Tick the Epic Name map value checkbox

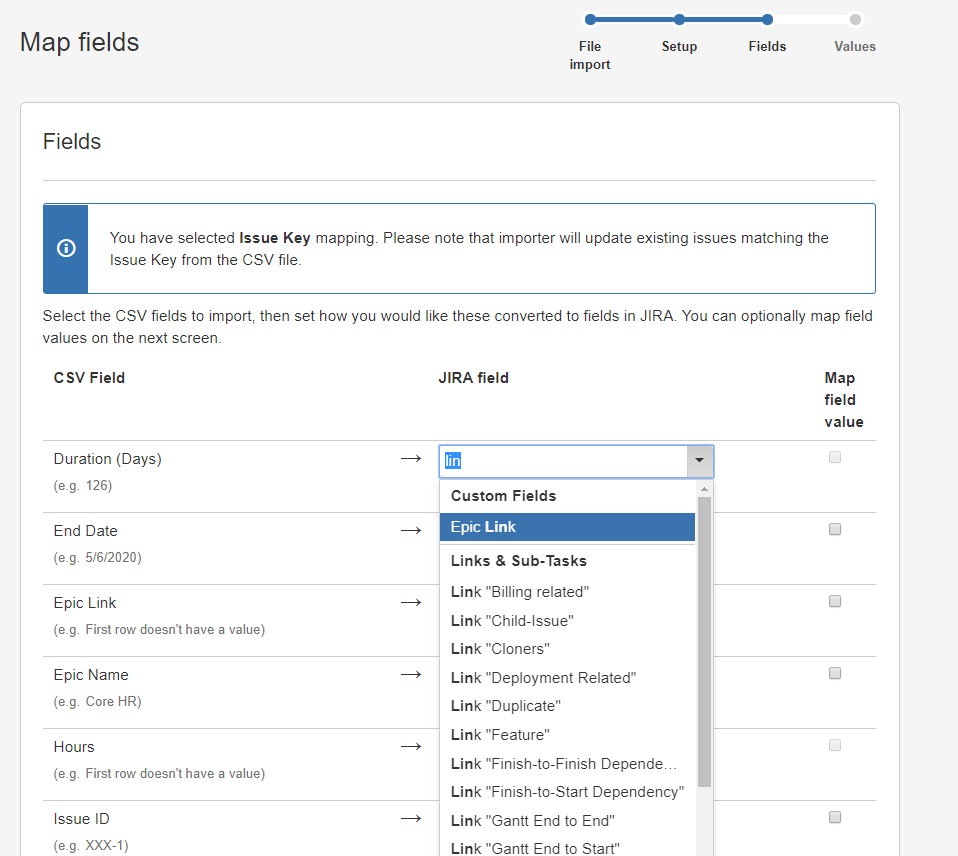coord(835,673)
